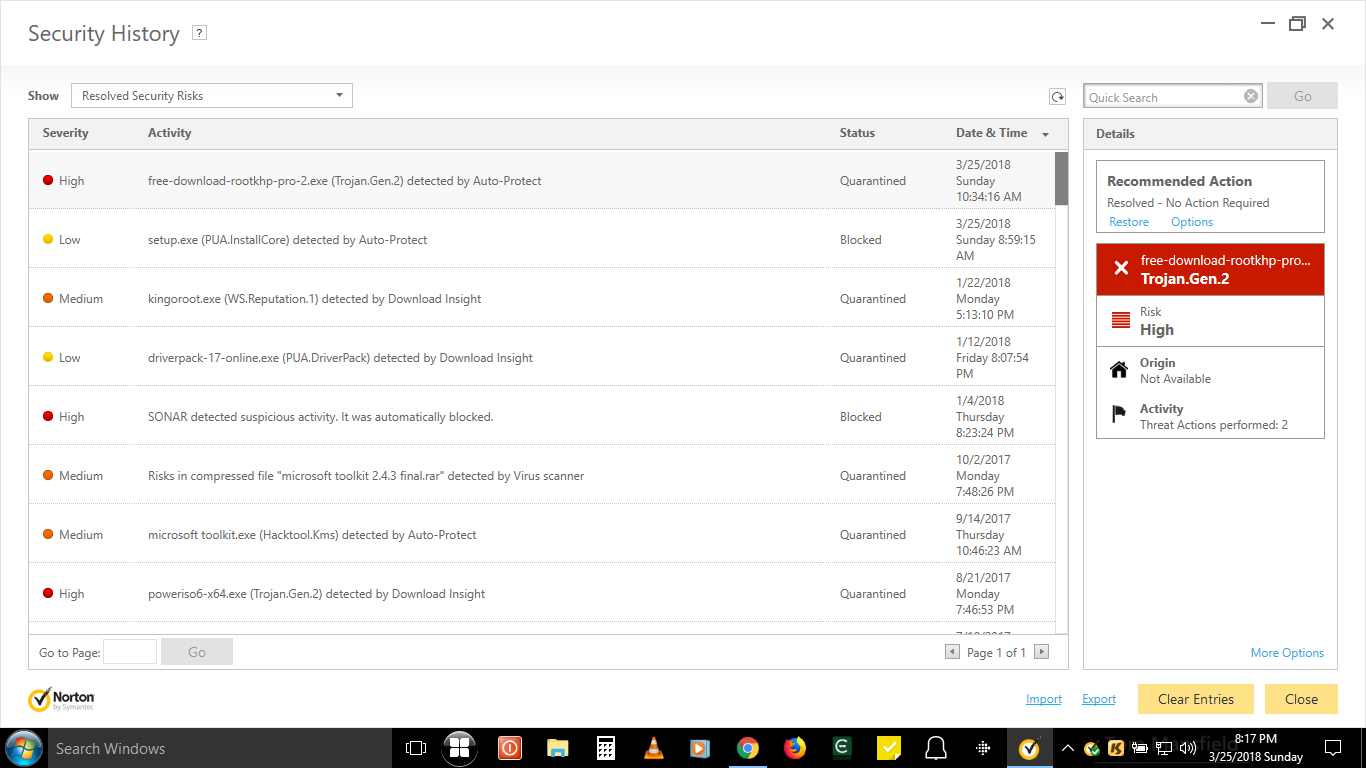This screenshot has height=768, width=1366.
Task: Sort the list by Severity column
Action: [66, 133]
